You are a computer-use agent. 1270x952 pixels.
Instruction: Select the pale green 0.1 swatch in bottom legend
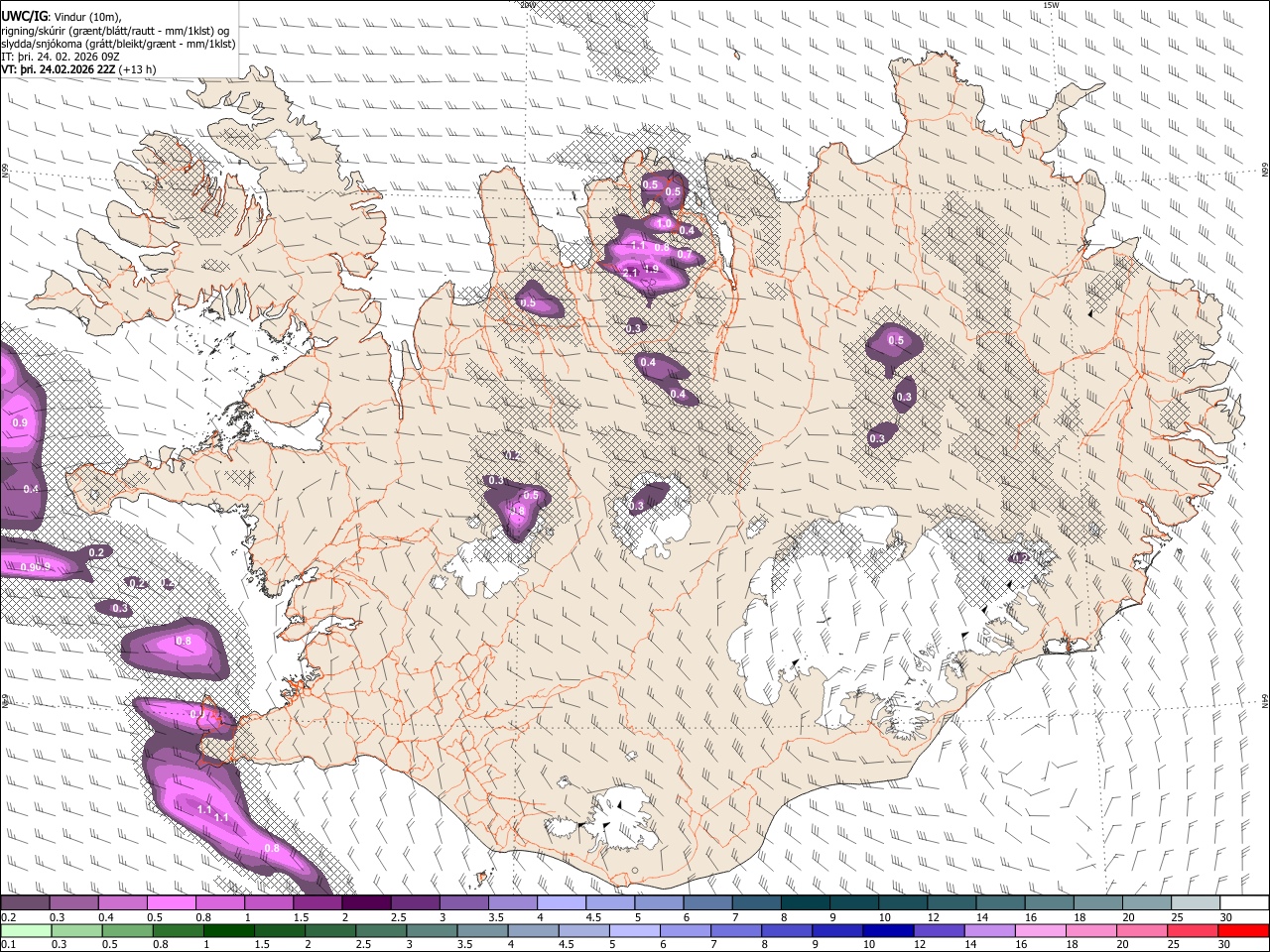pos(25,930)
